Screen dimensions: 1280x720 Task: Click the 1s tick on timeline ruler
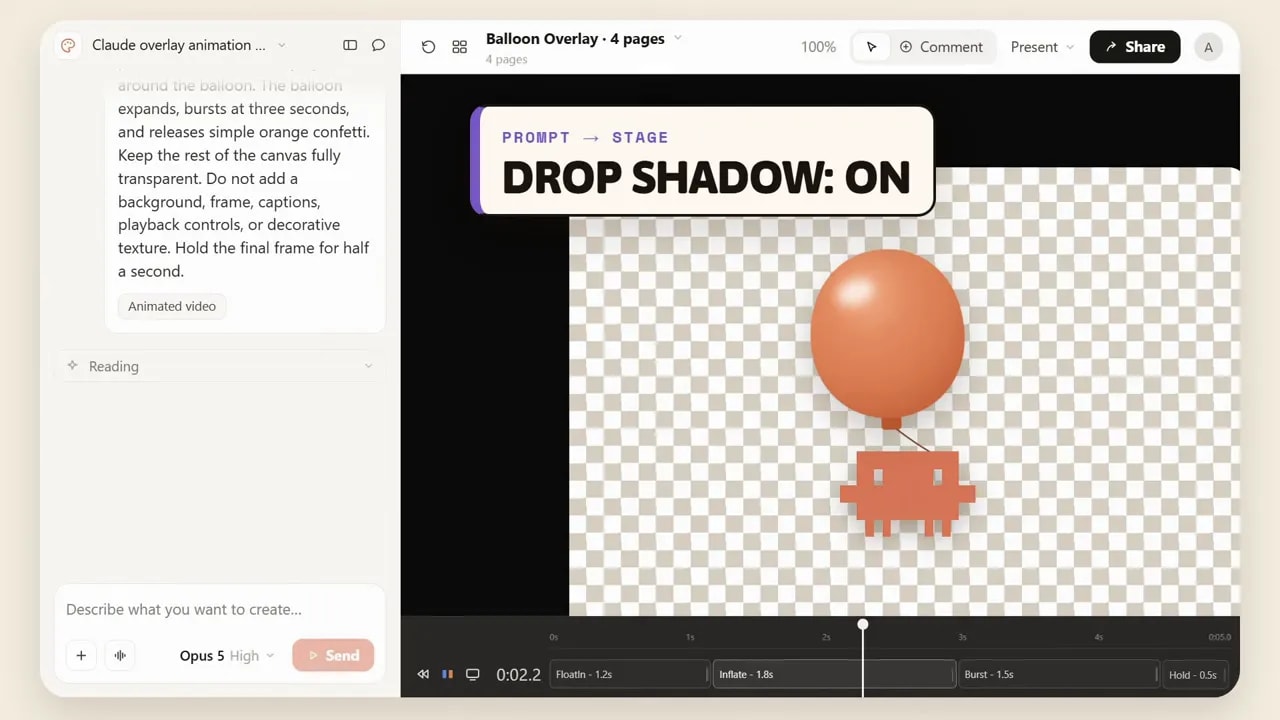(690, 637)
